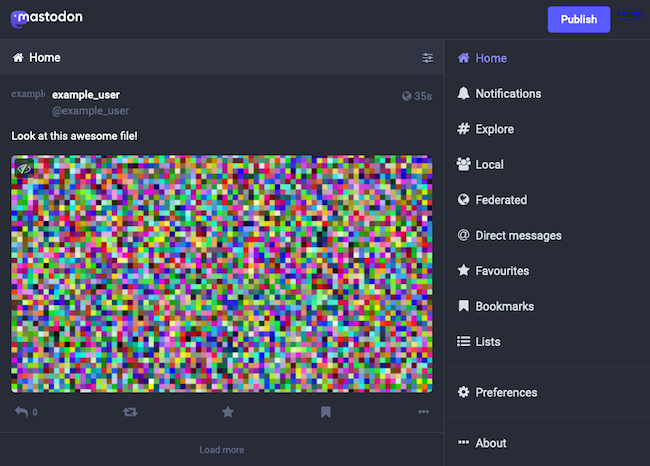Open Notifications in the sidebar

(508, 94)
